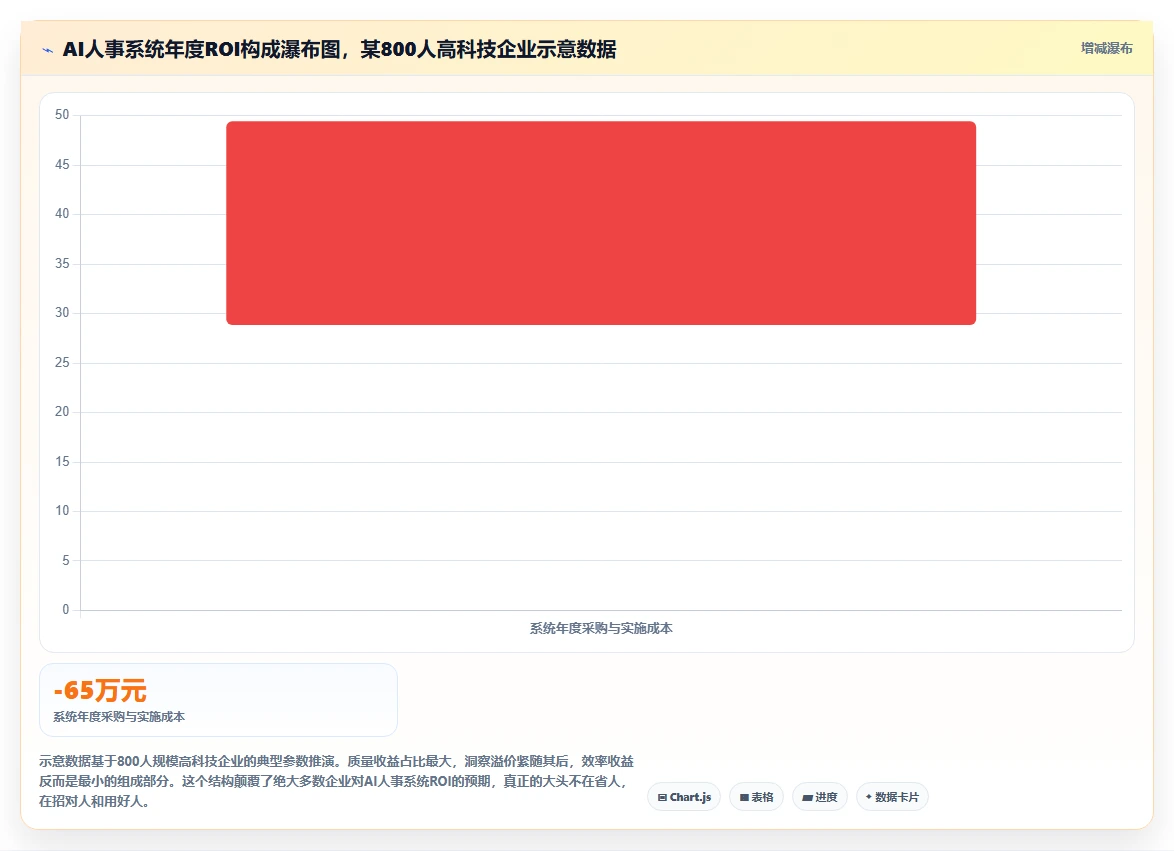Screen dimensions: 1174x851
Task: Click the x-axis label 系统年度采购与实施成本
Action: tap(601, 629)
